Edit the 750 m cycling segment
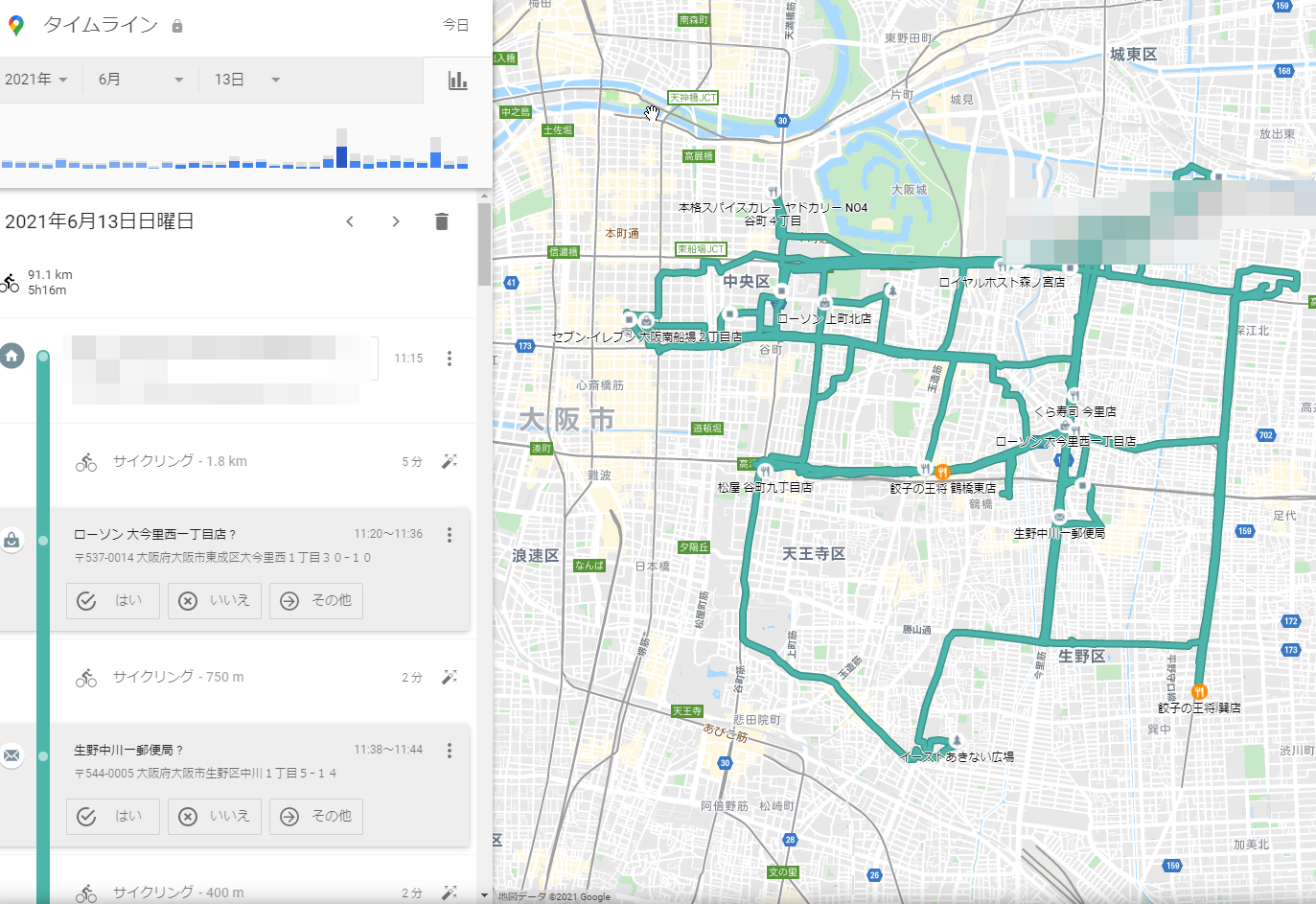The image size is (1316, 904). pos(449,678)
